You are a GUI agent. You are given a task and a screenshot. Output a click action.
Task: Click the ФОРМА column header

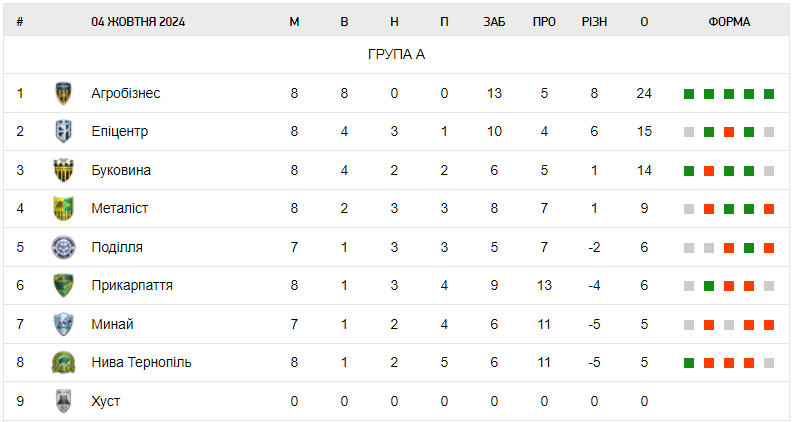(x=729, y=22)
